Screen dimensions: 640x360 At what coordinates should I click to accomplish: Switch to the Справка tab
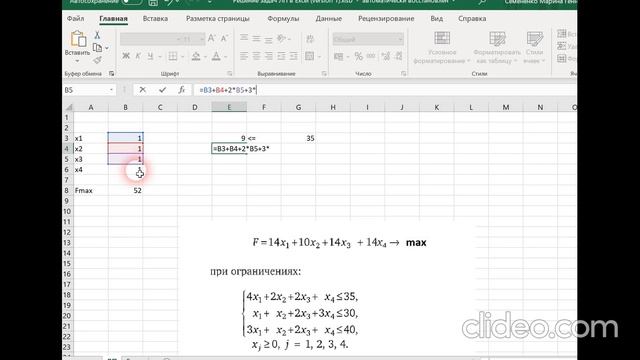pyautogui.click(x=472, y=19)
